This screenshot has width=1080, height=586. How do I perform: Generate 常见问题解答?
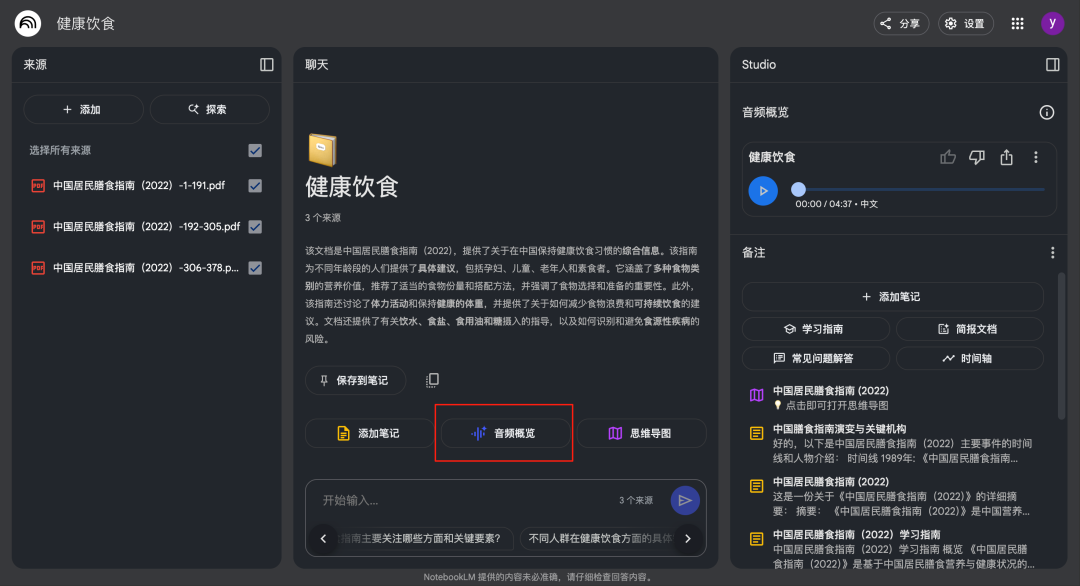(x=816, y=358)
